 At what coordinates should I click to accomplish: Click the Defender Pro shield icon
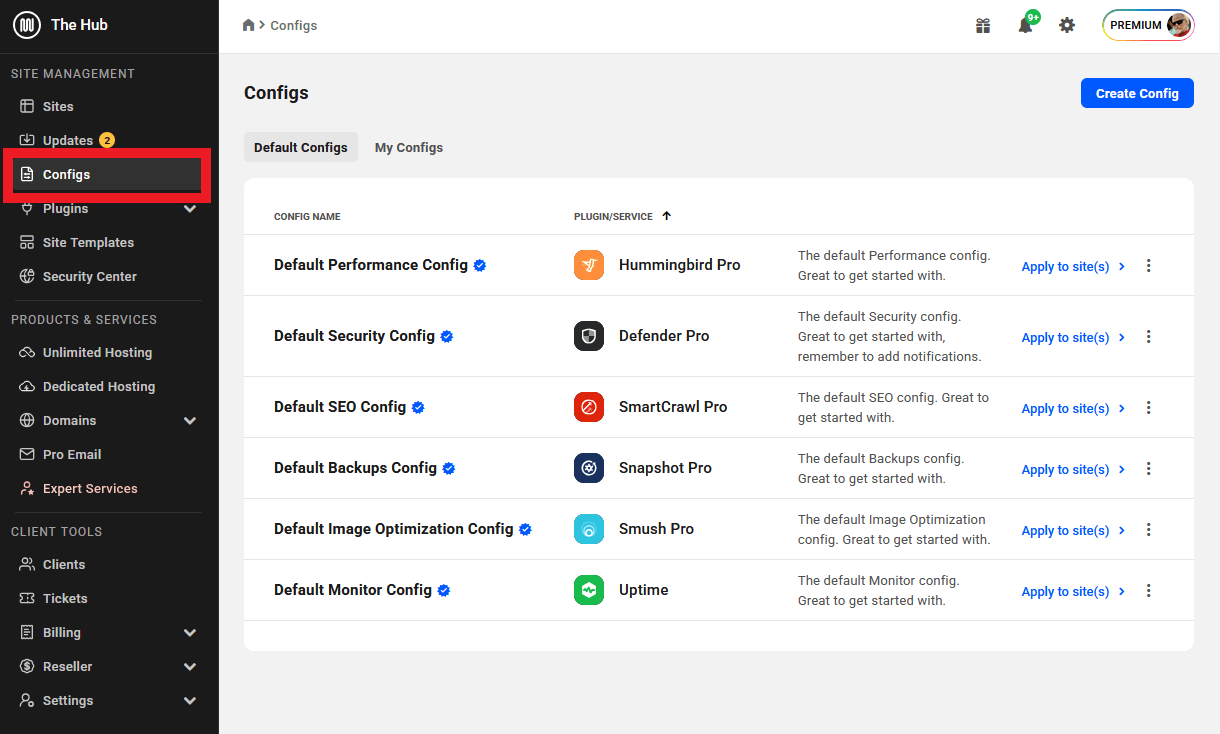coord(589,336)
